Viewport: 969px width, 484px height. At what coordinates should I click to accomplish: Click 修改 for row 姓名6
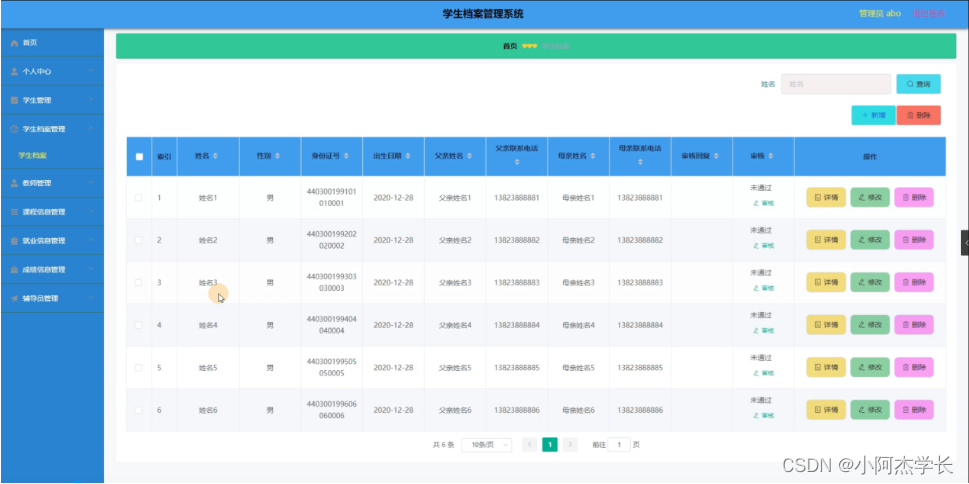(870, 410)
